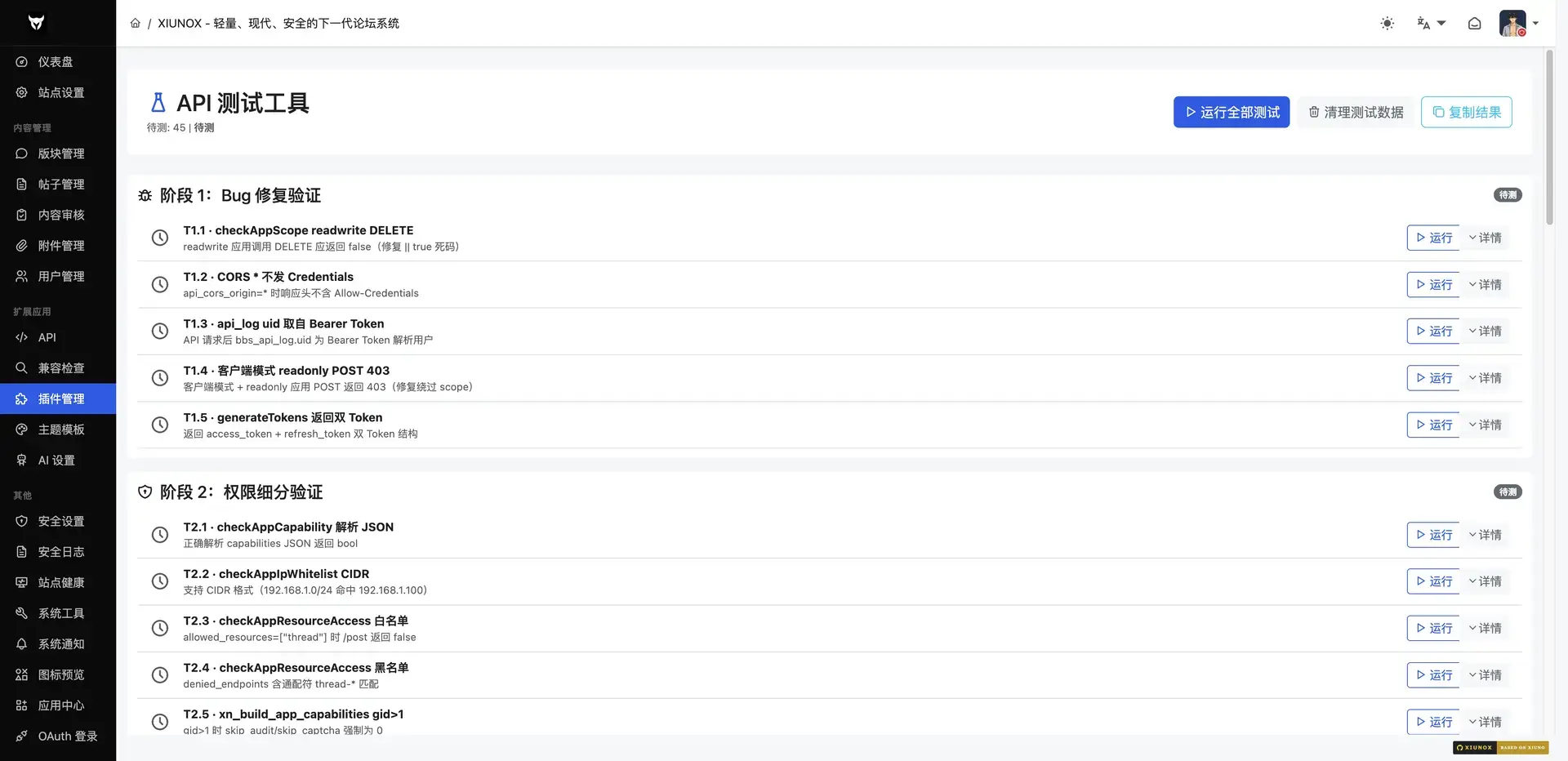Click the page vertical scrollbar
1568x761 pixels.
[x=1549, y=137]
